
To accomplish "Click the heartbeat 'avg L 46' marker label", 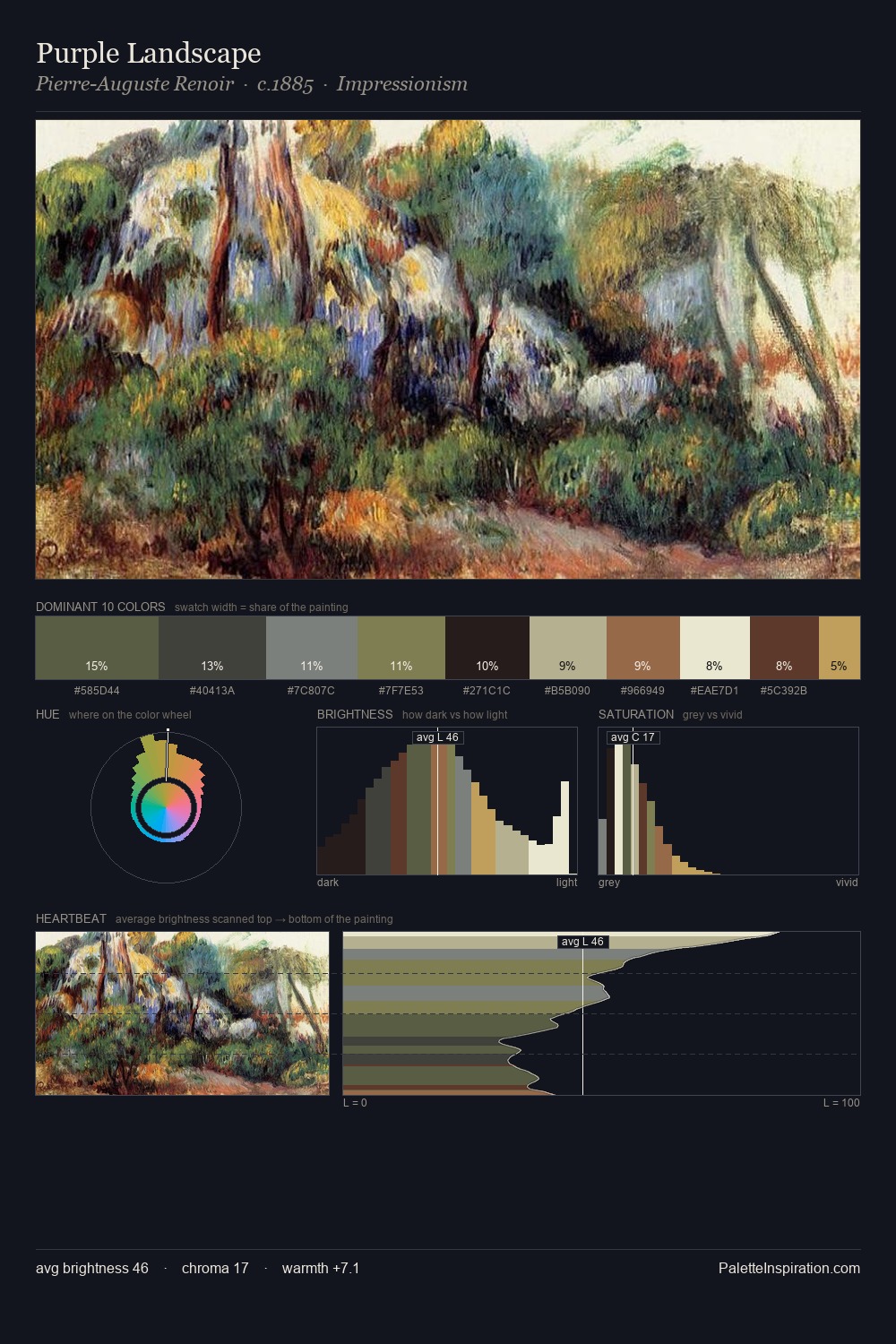I will pos(582,942).
